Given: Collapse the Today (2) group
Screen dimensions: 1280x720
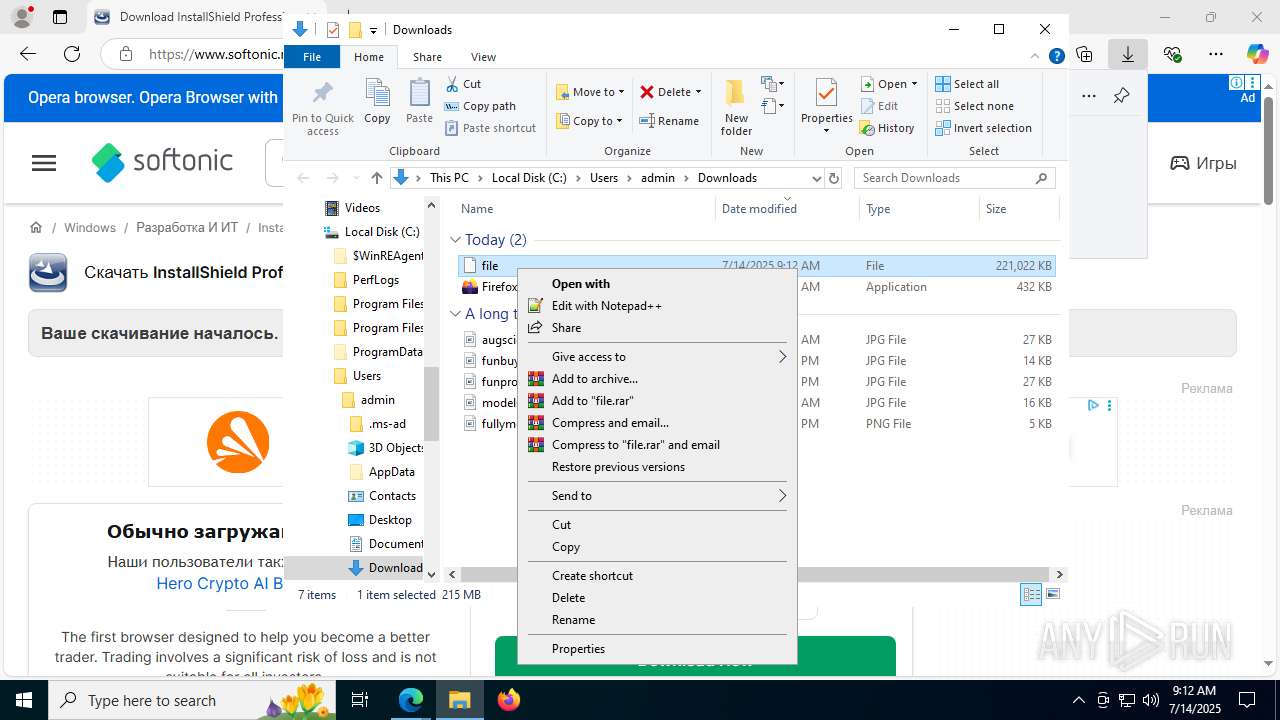Looking at the screenshot, I should point(455,240).
